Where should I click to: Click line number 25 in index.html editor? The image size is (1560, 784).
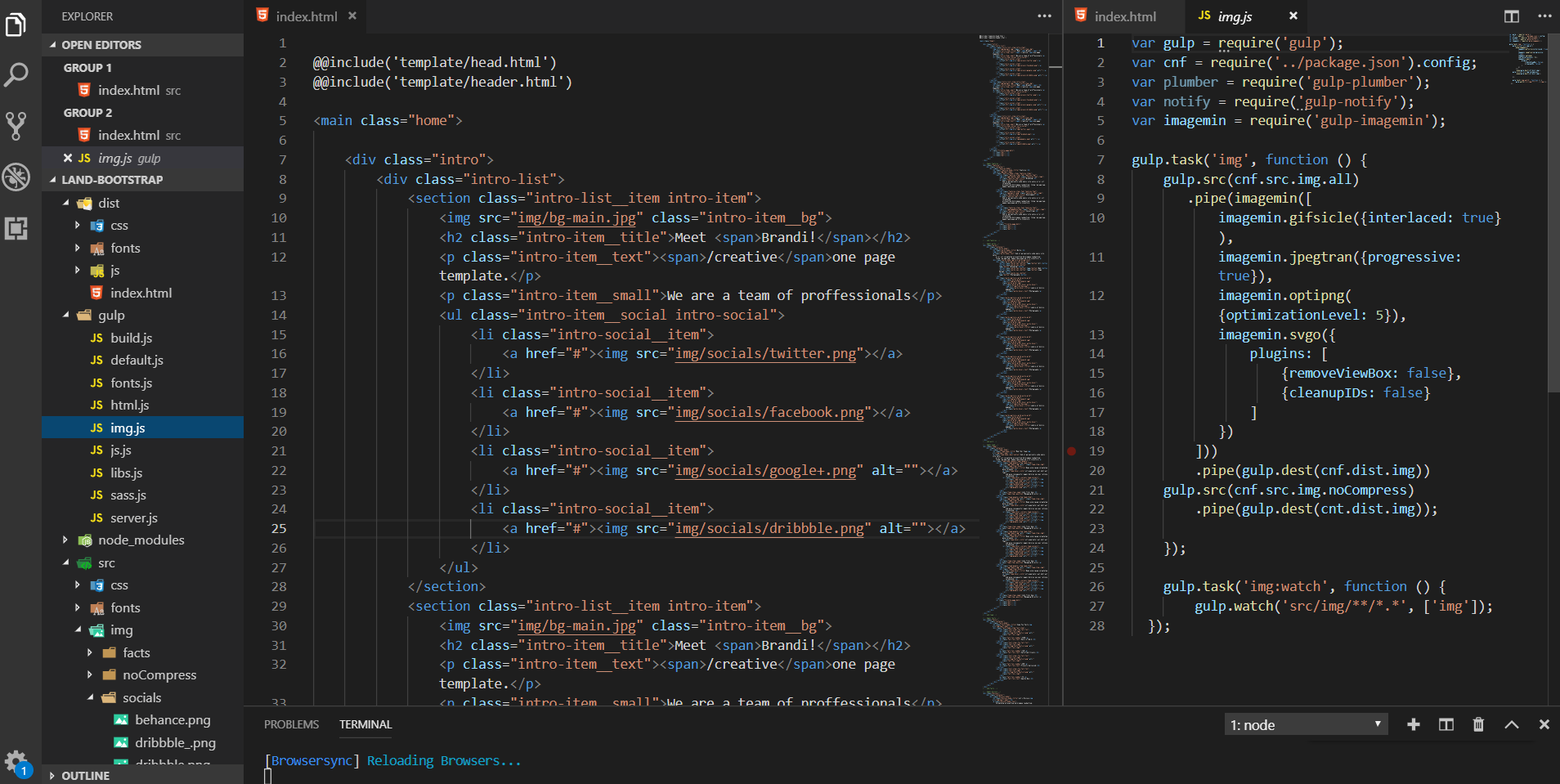pyautogui.click(x=279, y=528)
